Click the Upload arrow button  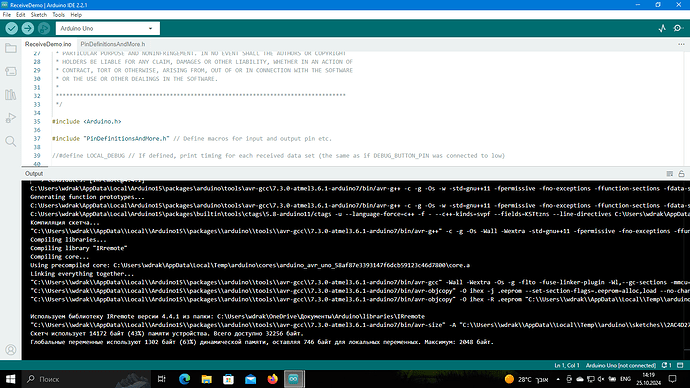(x=28, y=28)
